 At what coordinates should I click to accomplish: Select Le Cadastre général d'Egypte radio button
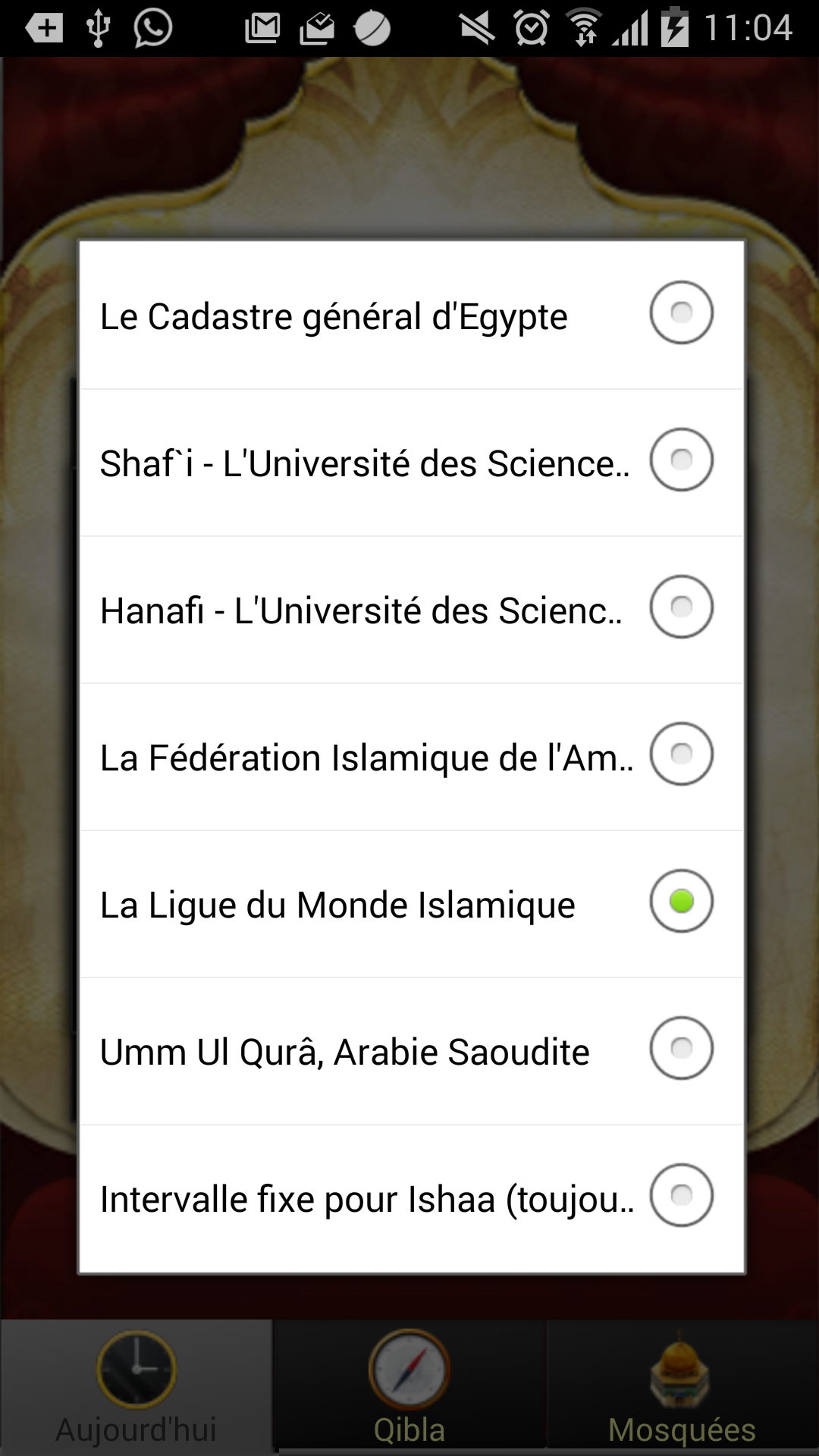(x=681, y=312)
